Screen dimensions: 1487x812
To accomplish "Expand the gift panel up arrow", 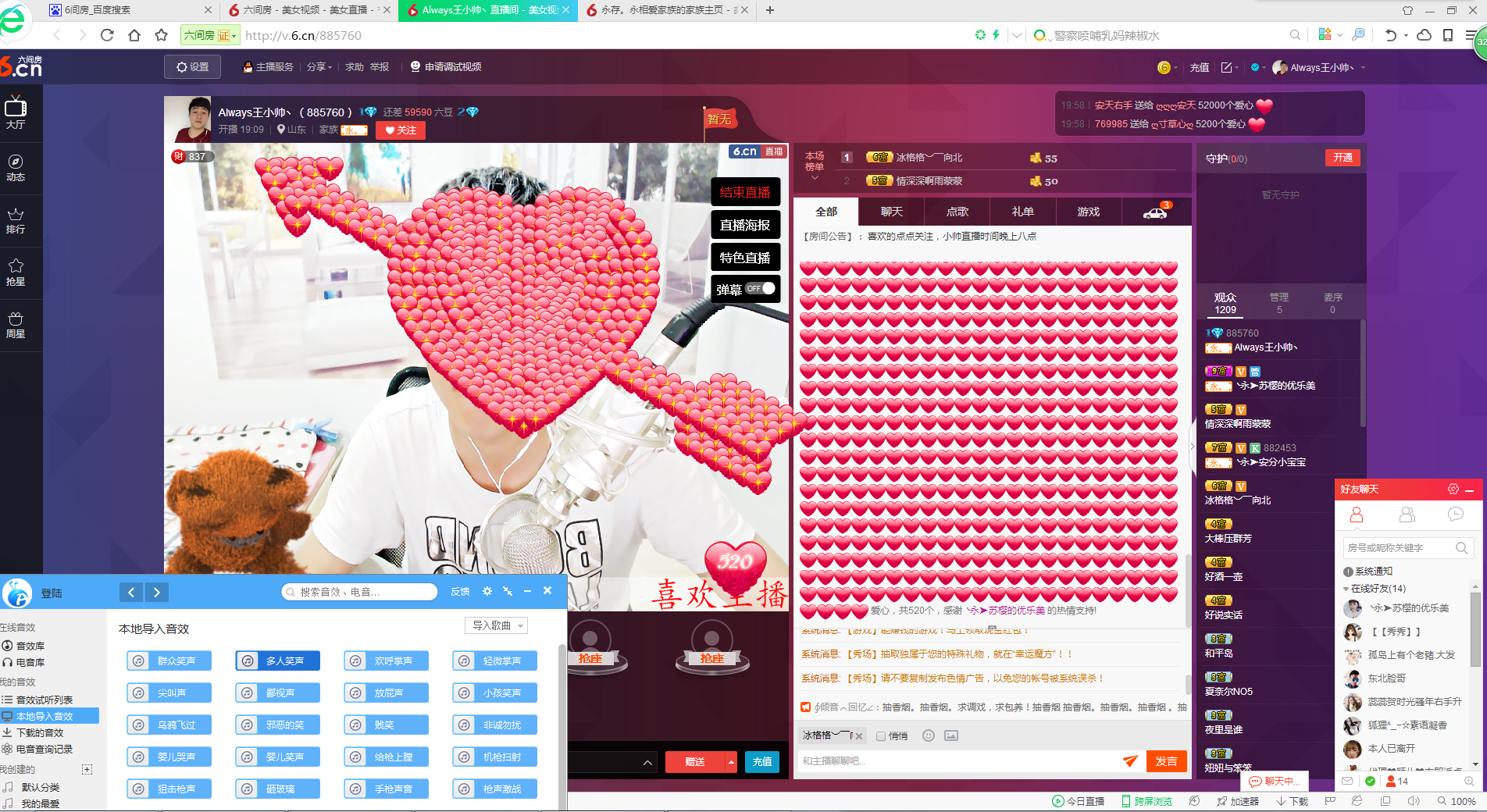I will tap(647, 762).
